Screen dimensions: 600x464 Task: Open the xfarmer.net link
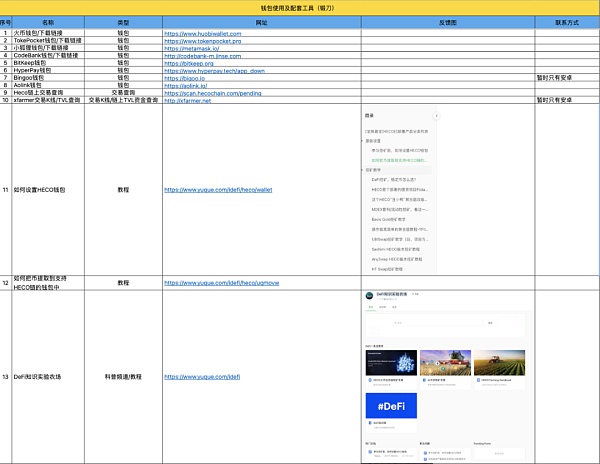coord(190,101)
